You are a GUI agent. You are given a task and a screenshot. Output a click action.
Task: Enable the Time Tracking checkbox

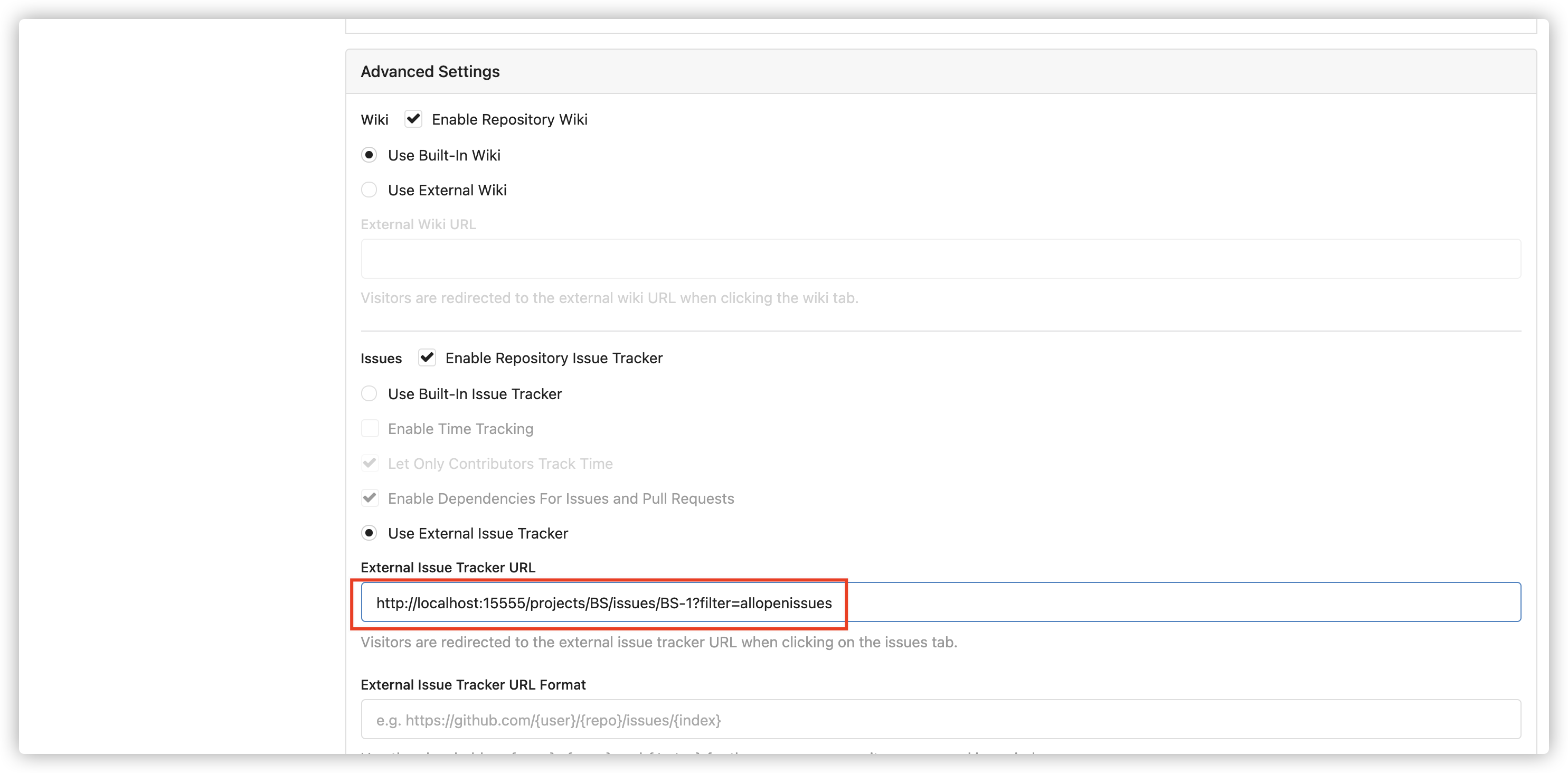[x=370, y=429]
